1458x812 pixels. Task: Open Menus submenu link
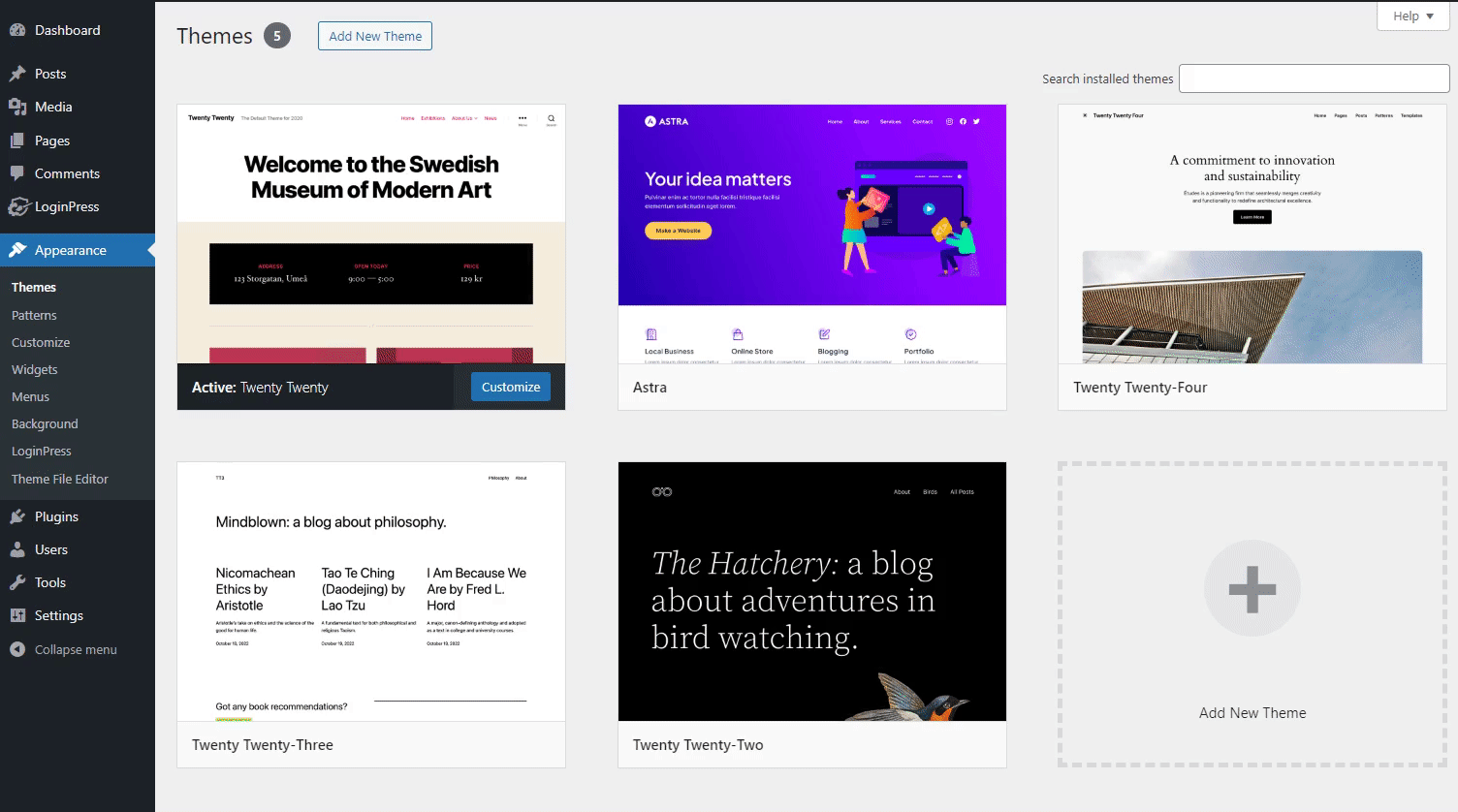30,396
